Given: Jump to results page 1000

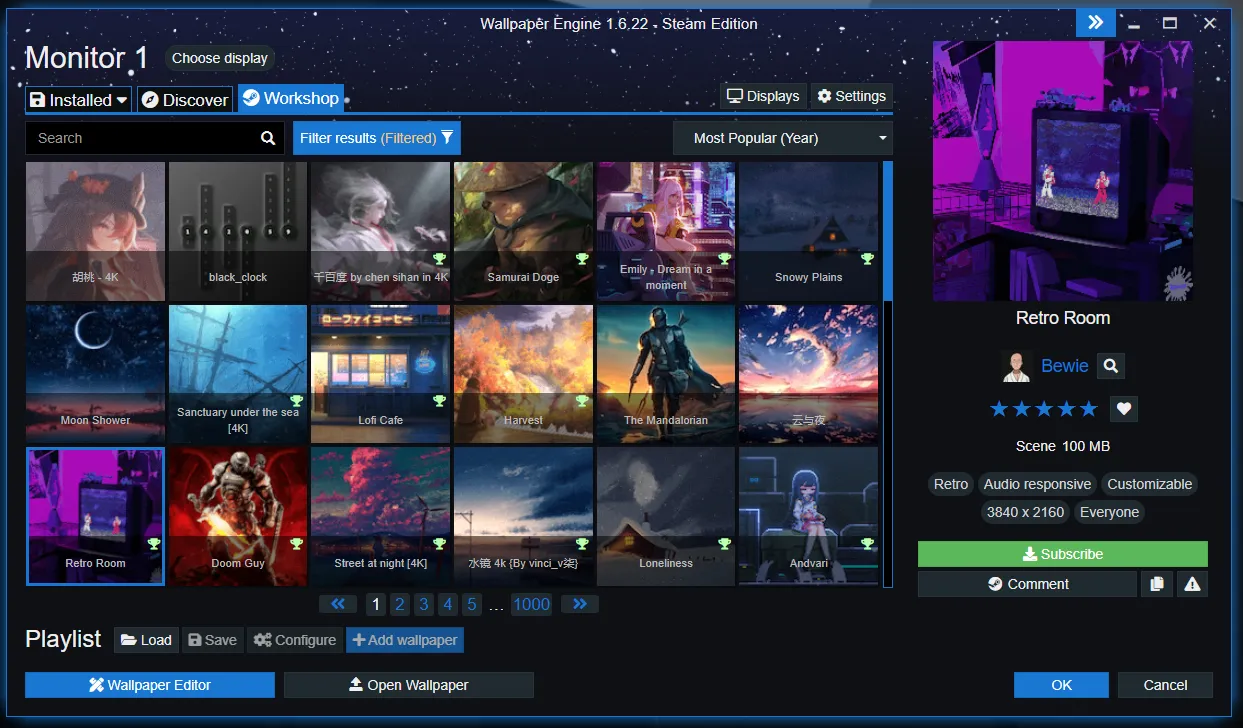Looking at the screenshot, I should click(532, 604).
